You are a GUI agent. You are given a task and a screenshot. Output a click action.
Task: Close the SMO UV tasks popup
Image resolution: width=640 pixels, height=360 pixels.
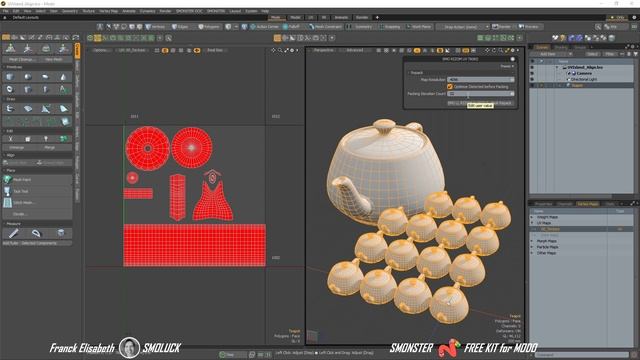(x=513, y=59)
